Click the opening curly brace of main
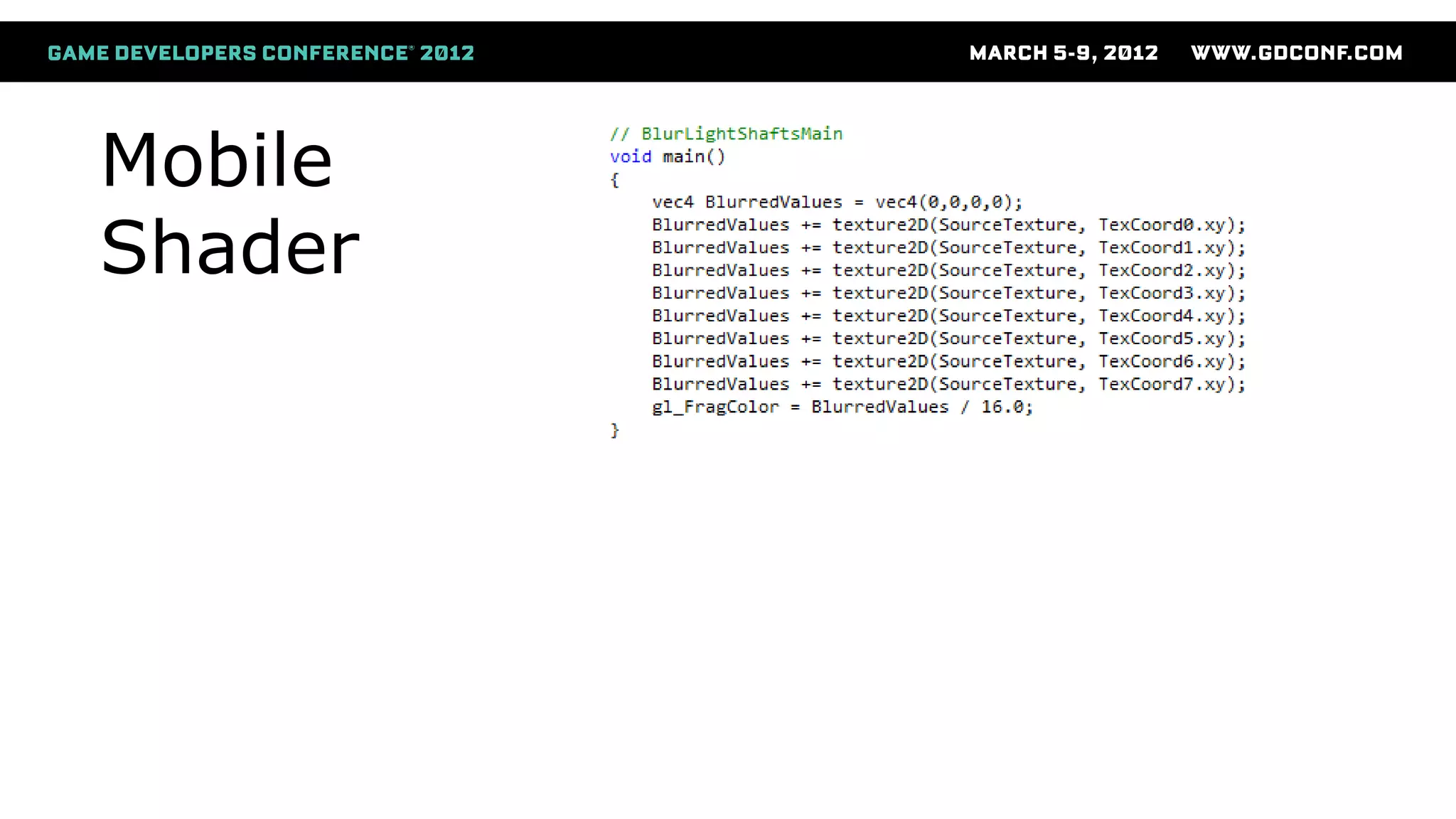The image size is (1456, 819). [615, 180]
